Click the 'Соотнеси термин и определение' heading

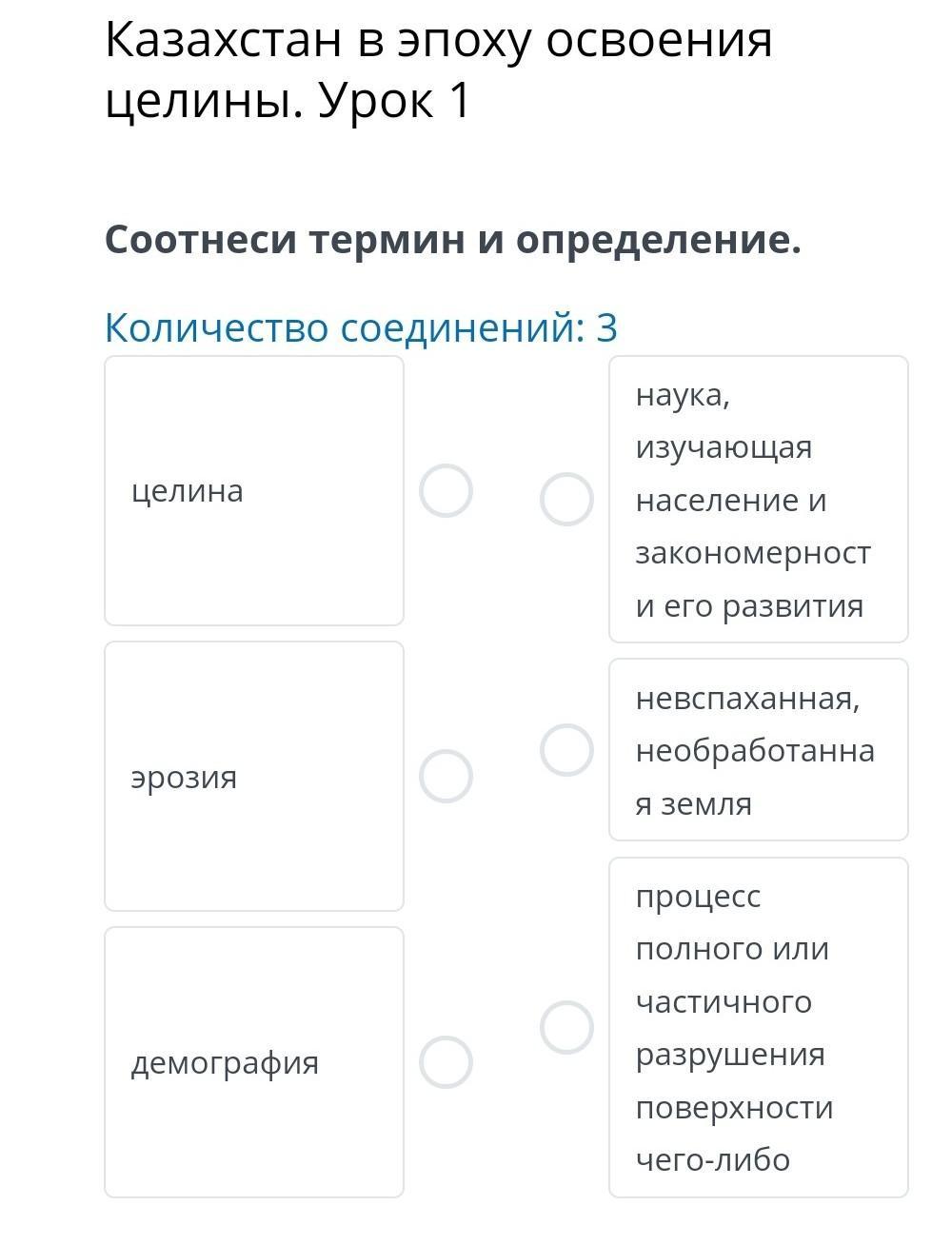453,240
